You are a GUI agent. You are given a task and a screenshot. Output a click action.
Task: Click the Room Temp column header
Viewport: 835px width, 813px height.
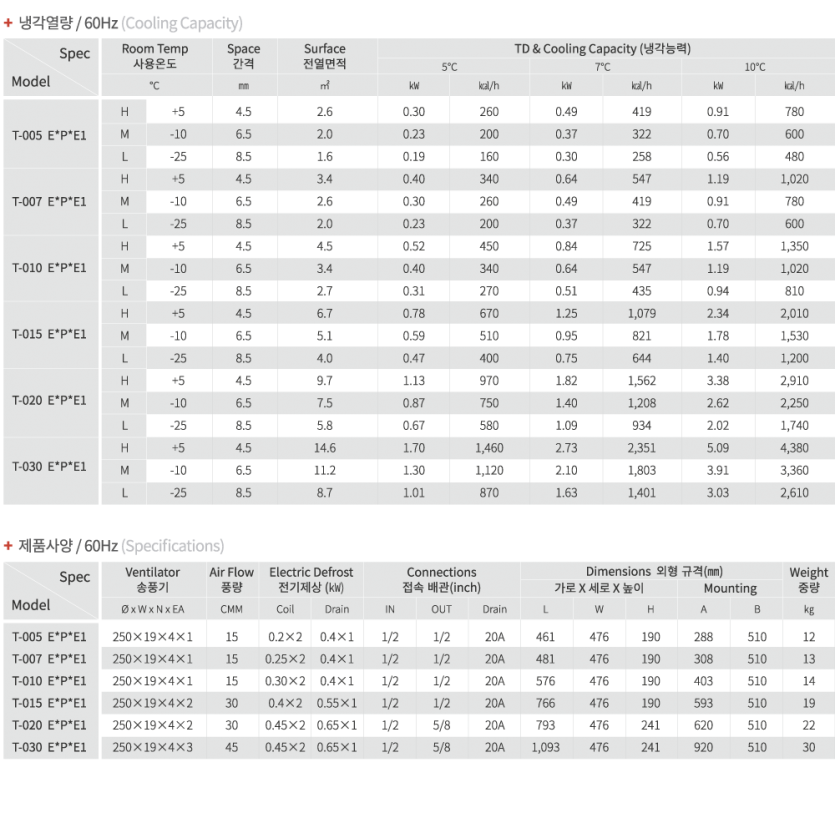click(x=153, y=55)
